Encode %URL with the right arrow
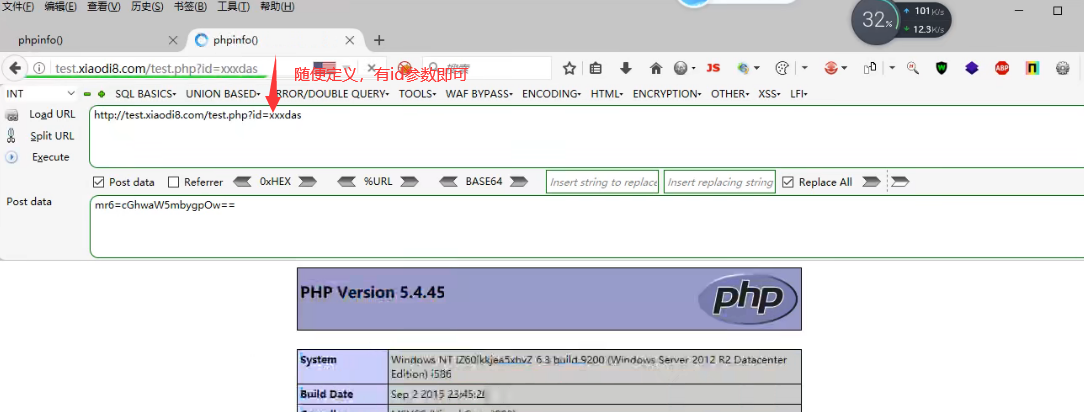1084x412 pixels. (x=409, y=182)
